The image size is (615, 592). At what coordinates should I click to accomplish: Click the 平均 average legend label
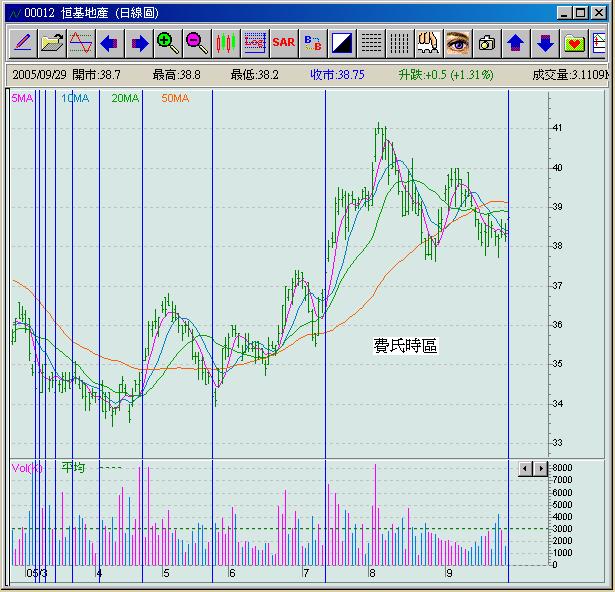coord(73,467)
